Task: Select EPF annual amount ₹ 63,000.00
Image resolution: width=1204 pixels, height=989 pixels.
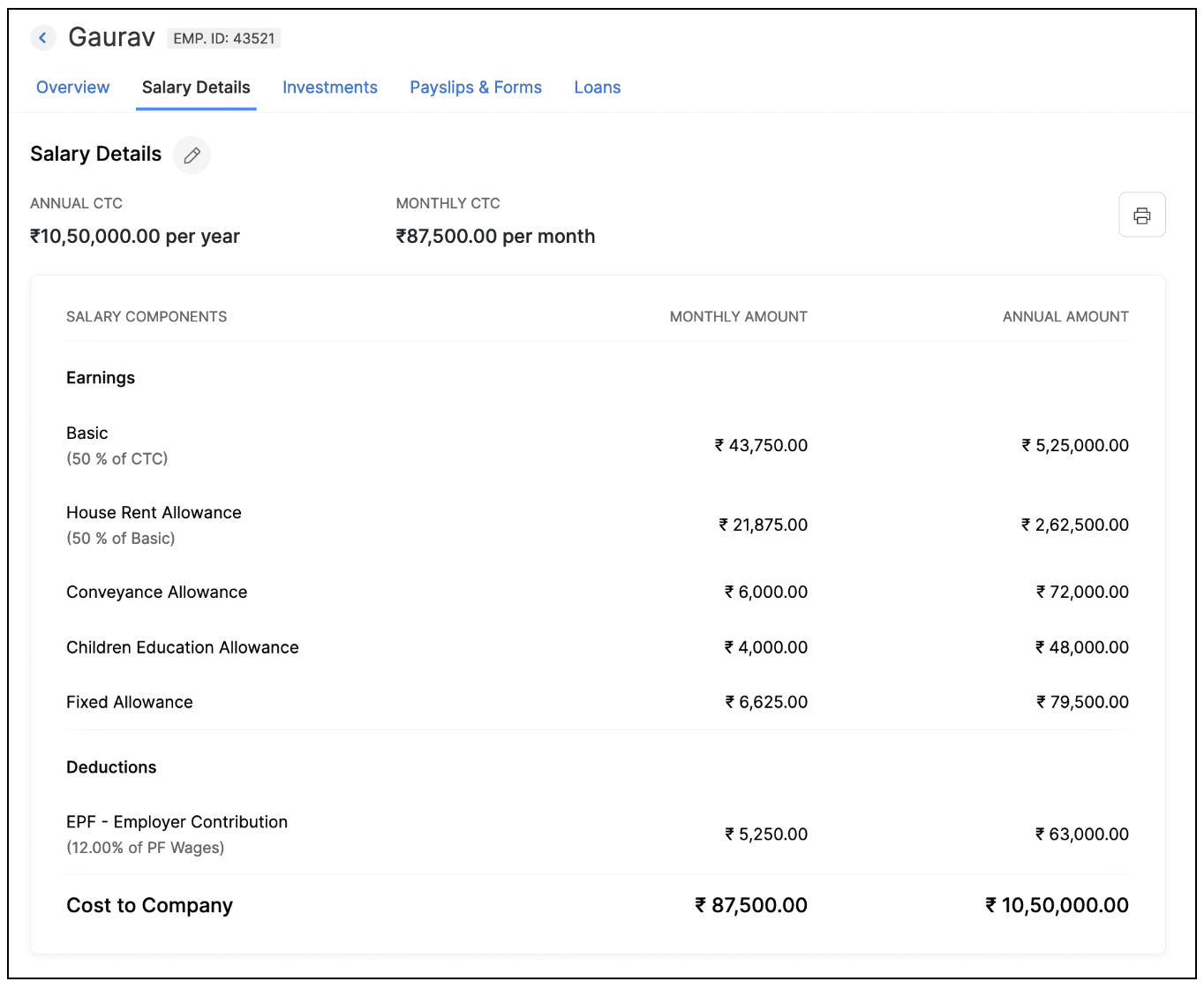Action: [1082, 834]
